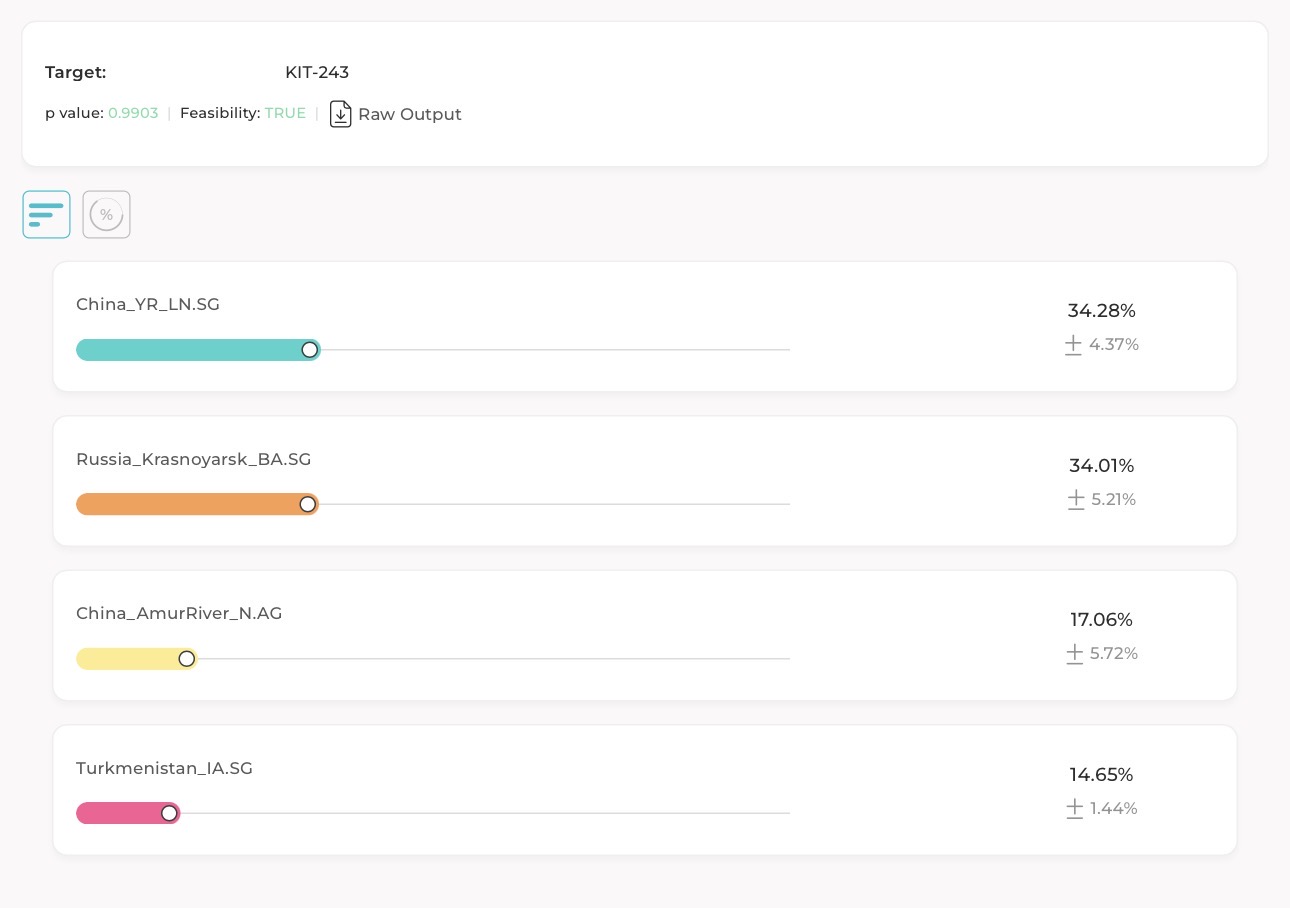Click the pink Turkmenistan bar
This screenshot has height=908, width=1290.
click(119, 813)
